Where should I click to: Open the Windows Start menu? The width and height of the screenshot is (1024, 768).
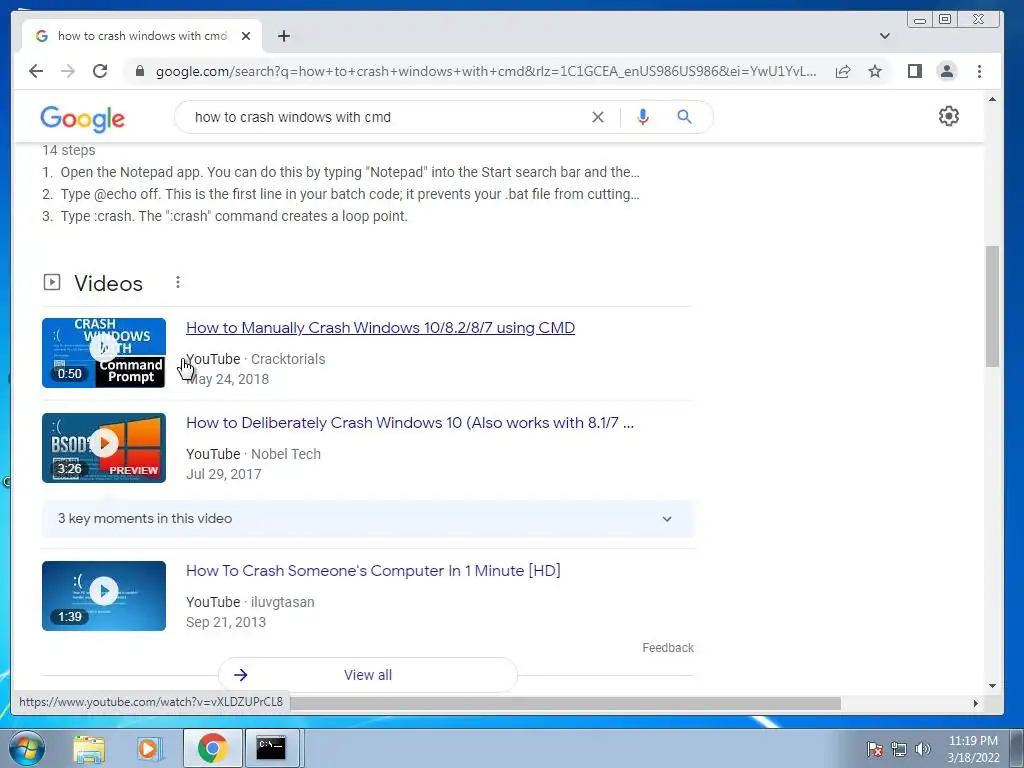[x=26, y=748]
